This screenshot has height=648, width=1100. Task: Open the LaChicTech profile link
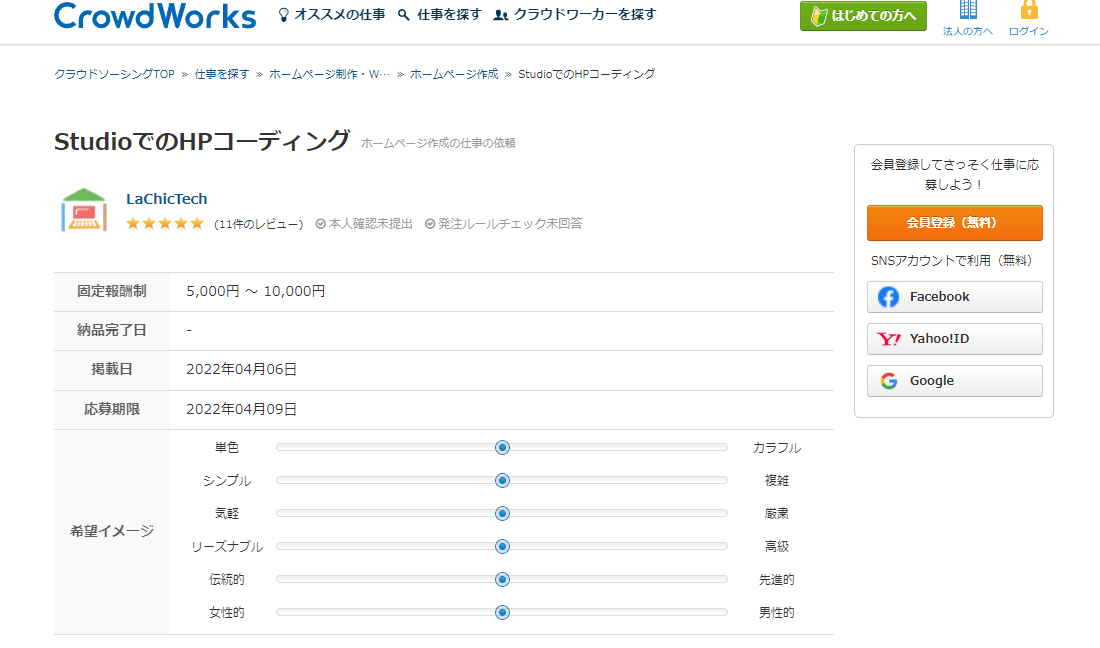[167, 199]
